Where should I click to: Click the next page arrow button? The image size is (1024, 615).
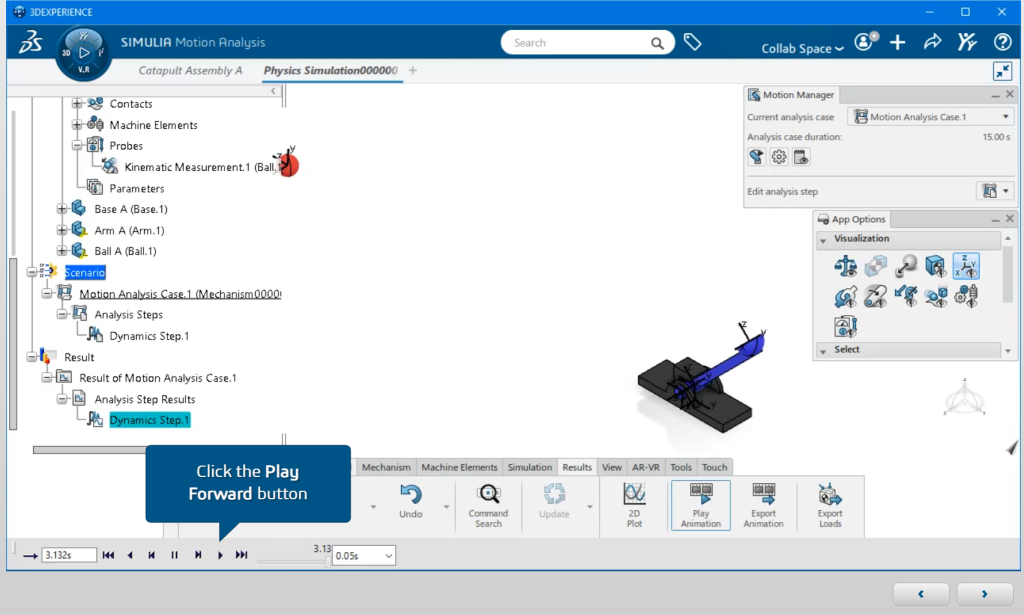pos(984,594)
